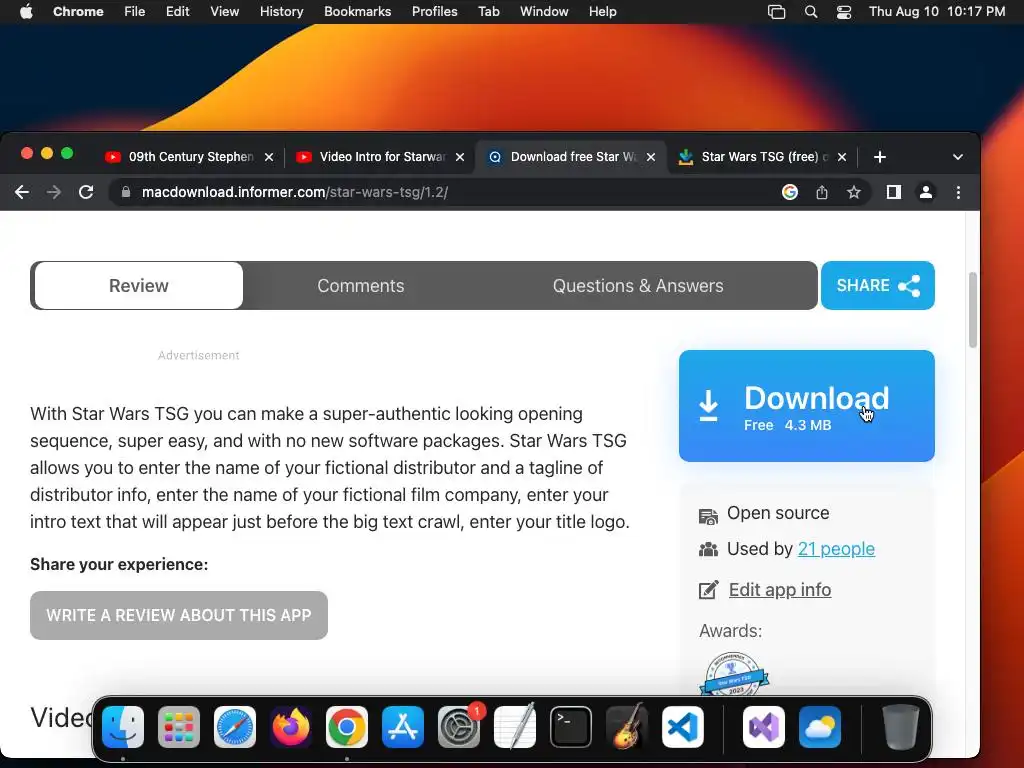This screenshot has width=1024, height=768.
Task: Click the page vertical scrollbar
Action: click(x=972, y=310)
